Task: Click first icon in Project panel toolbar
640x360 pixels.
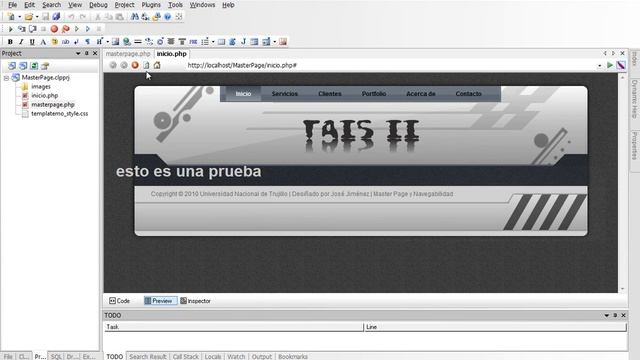Action: click(12, 66)
